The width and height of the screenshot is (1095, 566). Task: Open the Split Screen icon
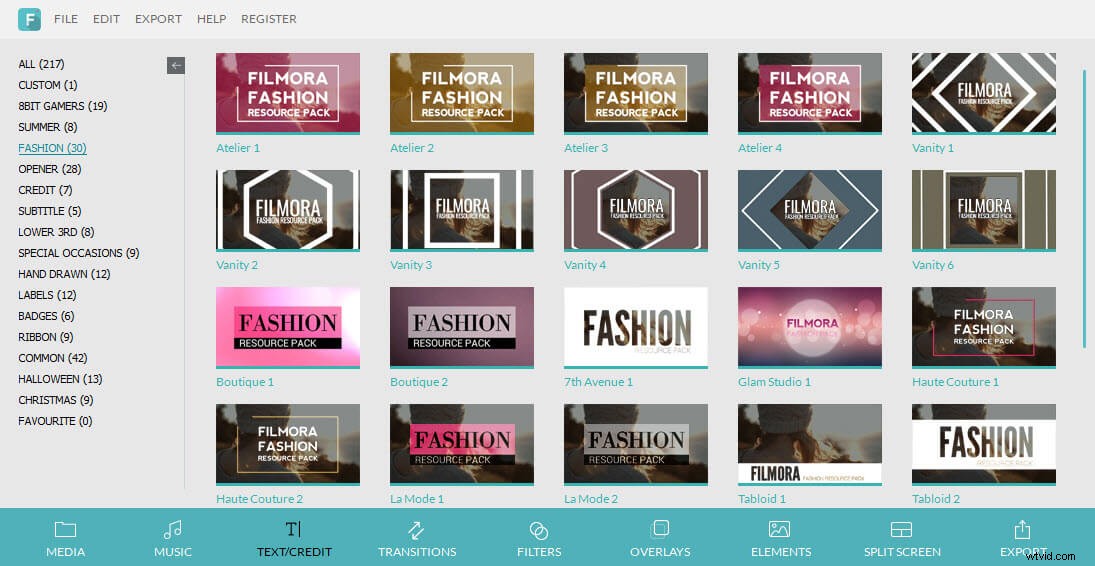click(x=902, y=530)
